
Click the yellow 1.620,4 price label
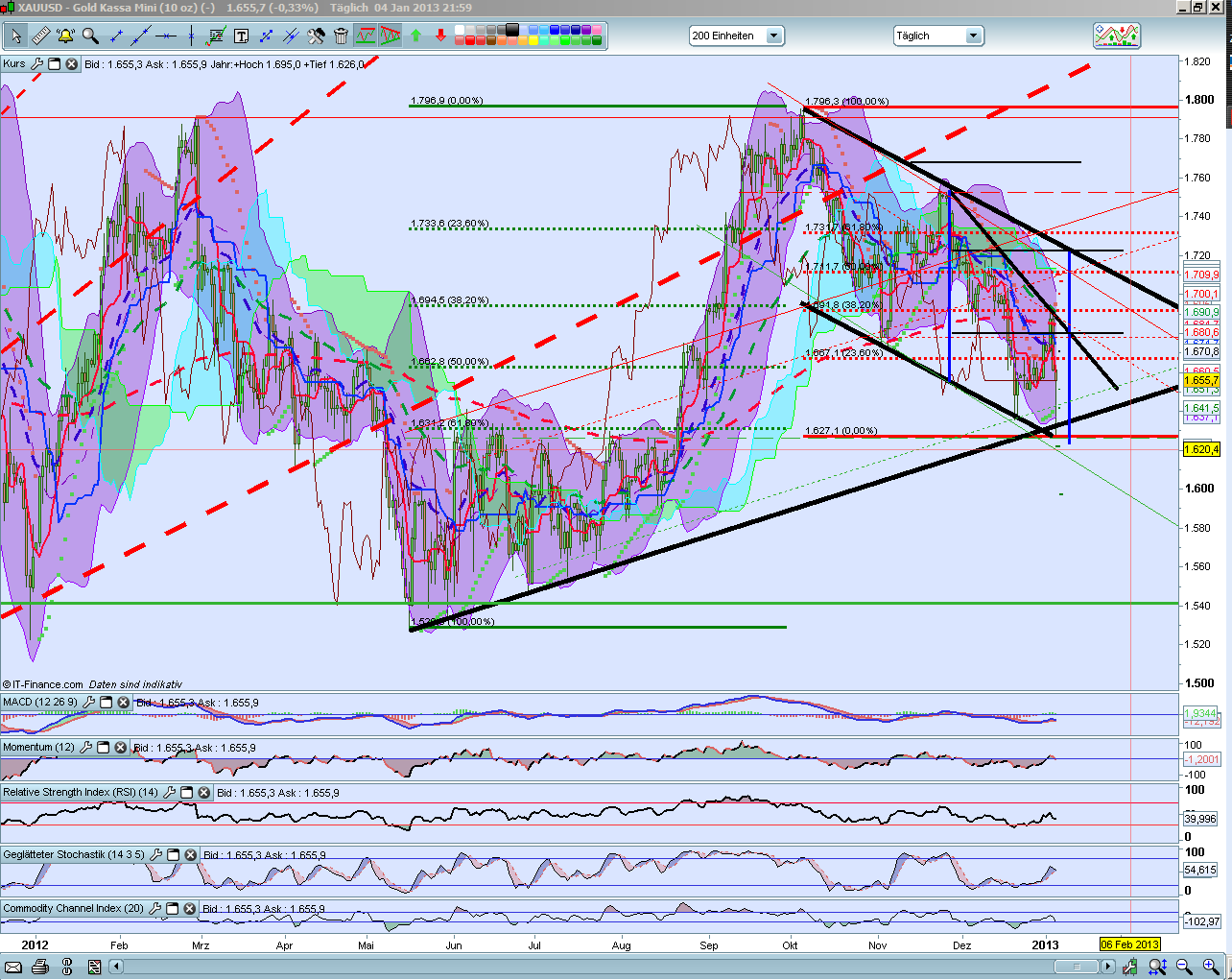click(1201, 449)
